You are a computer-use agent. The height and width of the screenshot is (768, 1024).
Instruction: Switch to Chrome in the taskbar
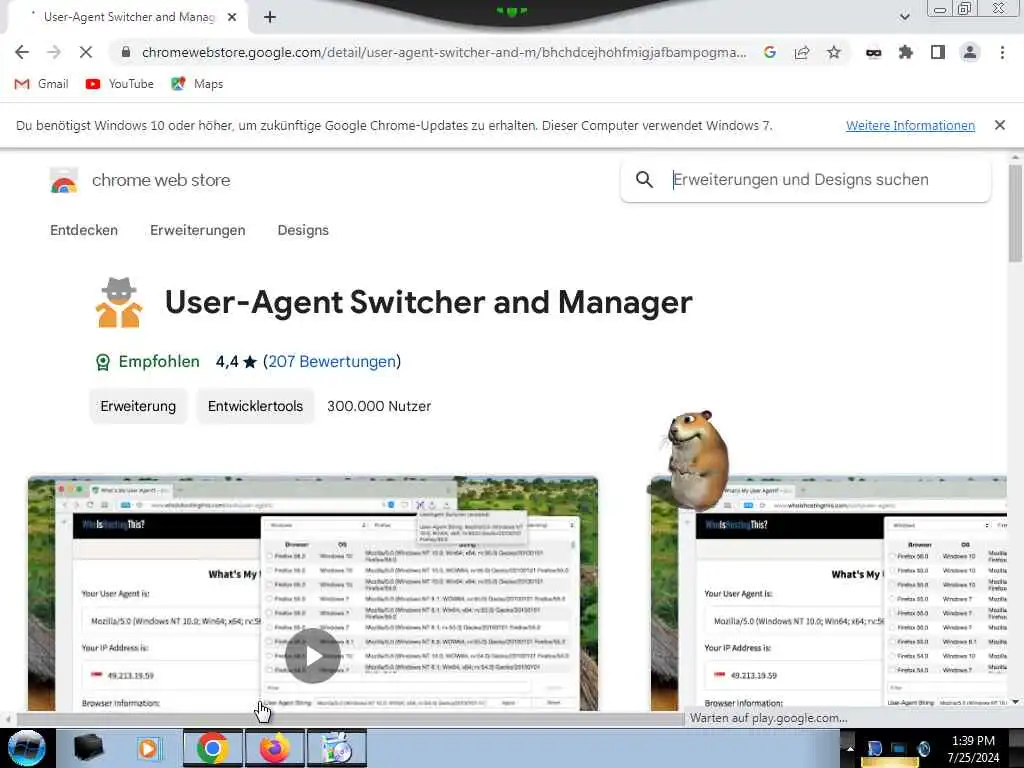pos(212,748)
